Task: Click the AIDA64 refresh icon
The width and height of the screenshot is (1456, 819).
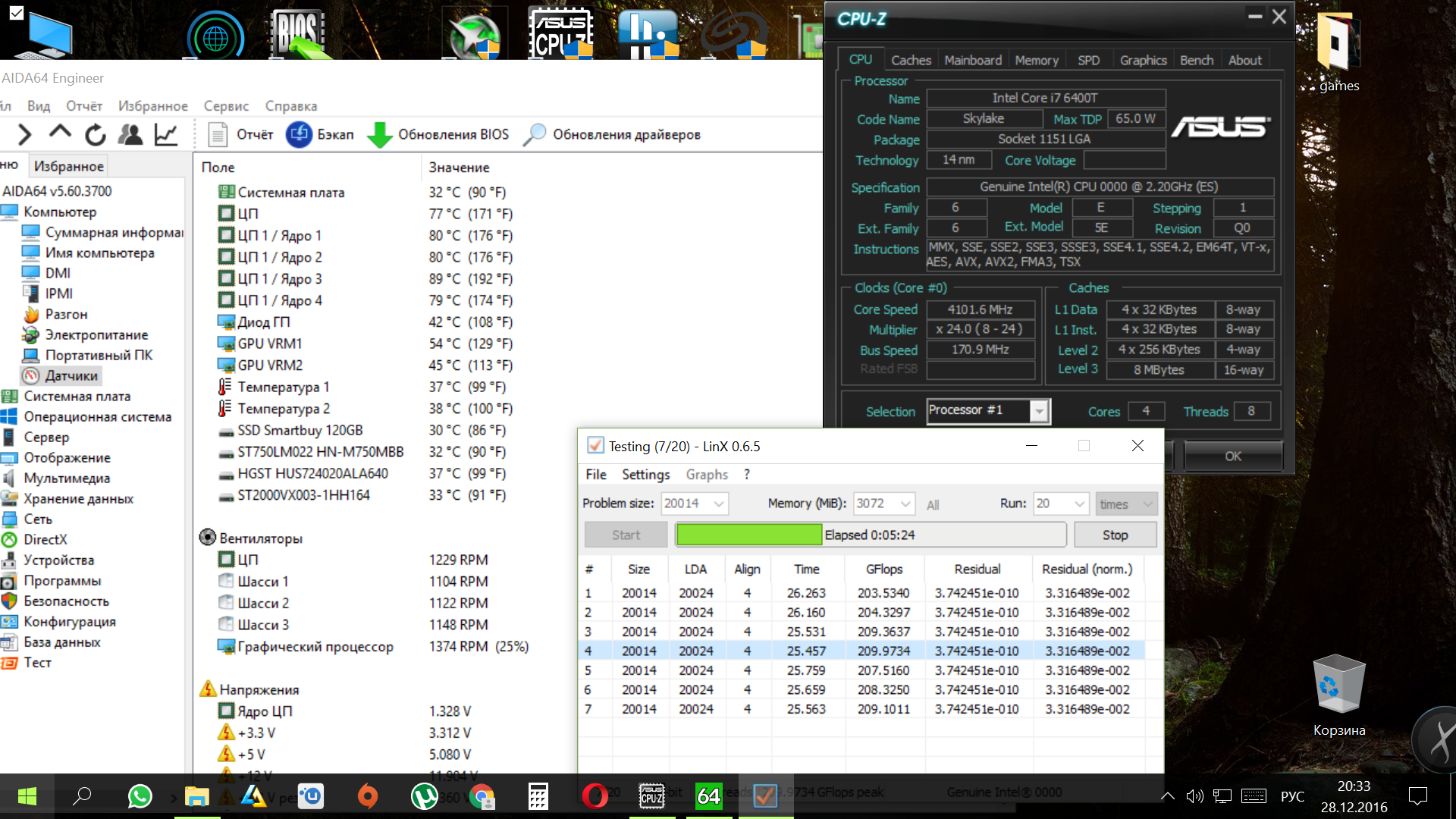Action: click(x=96, y=135)
